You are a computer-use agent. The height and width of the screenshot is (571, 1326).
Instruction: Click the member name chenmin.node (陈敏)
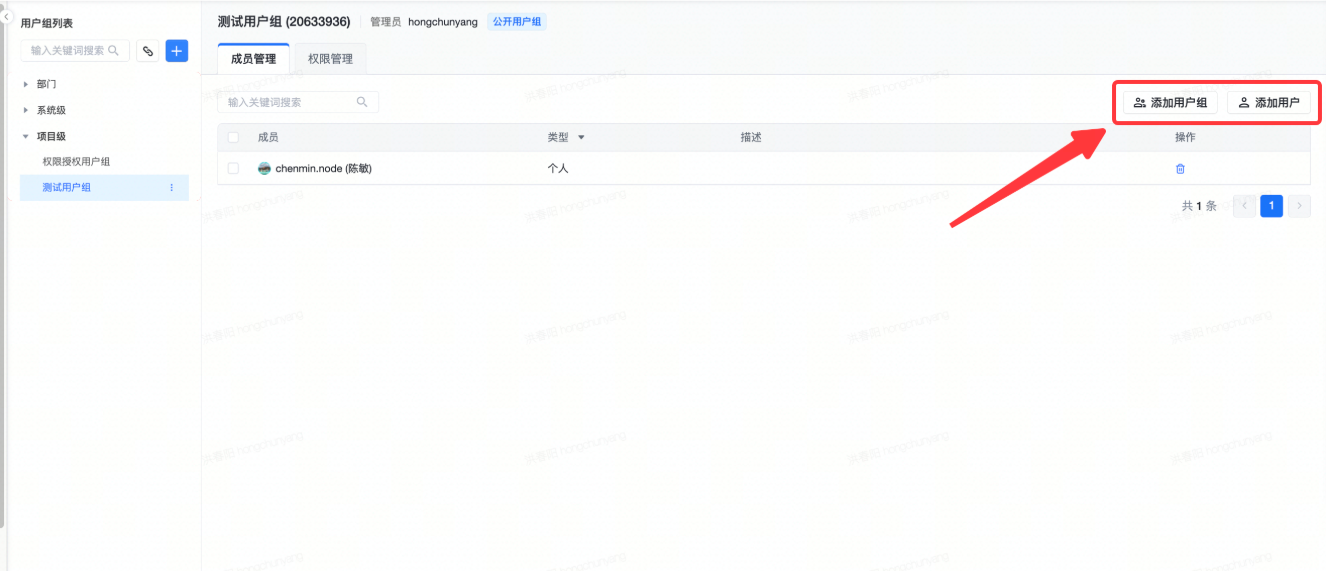(x=323, y=169)
